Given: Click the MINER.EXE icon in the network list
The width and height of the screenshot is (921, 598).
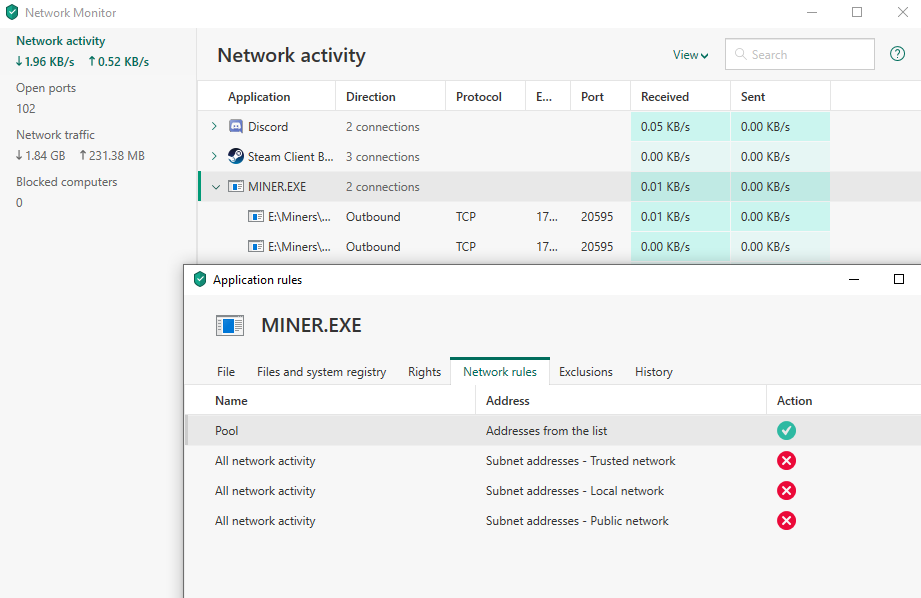Looking at the screenshot, I should 236,187.
